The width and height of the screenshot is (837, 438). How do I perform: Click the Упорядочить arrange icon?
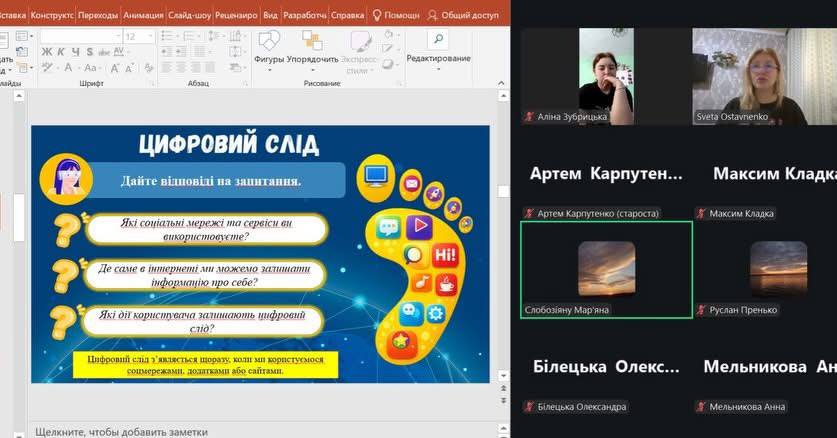point(312,41)
